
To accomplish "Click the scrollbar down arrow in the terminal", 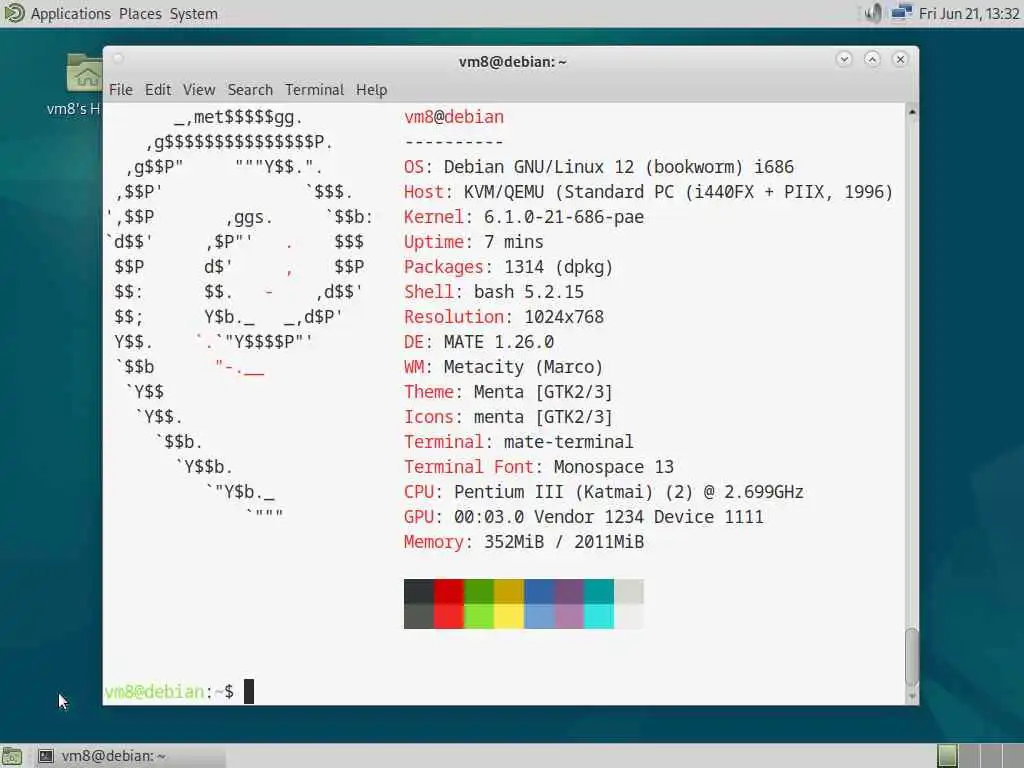I will (912, 696).
